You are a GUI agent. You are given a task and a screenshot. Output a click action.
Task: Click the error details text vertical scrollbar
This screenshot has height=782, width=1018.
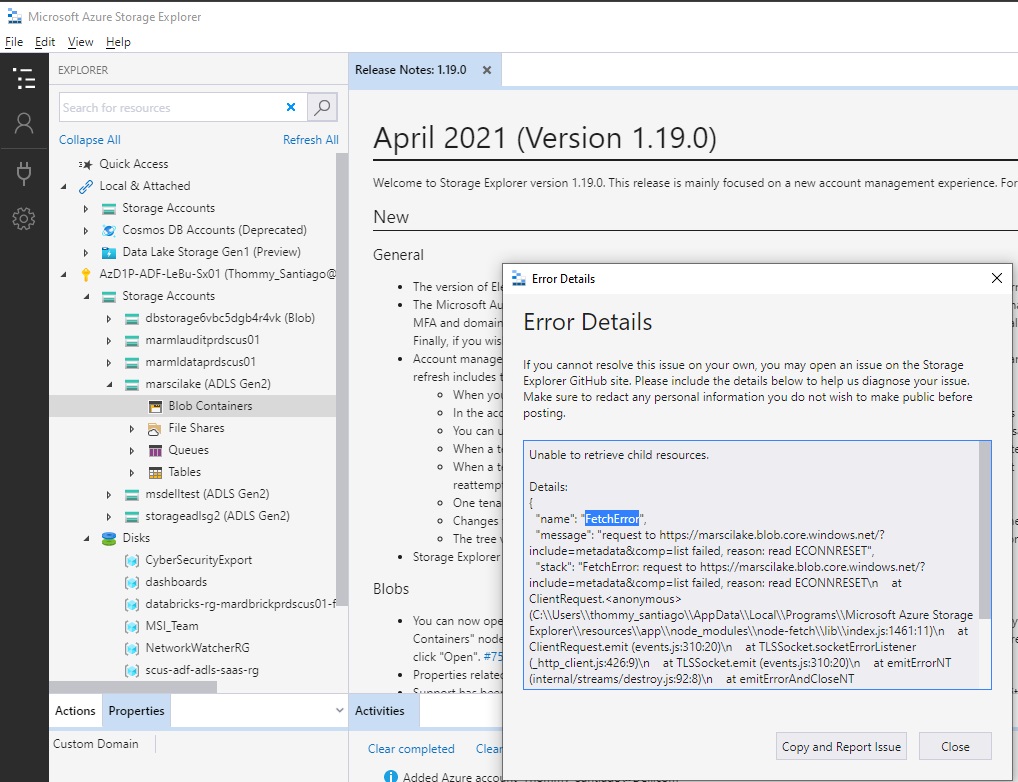coord(985,529)
